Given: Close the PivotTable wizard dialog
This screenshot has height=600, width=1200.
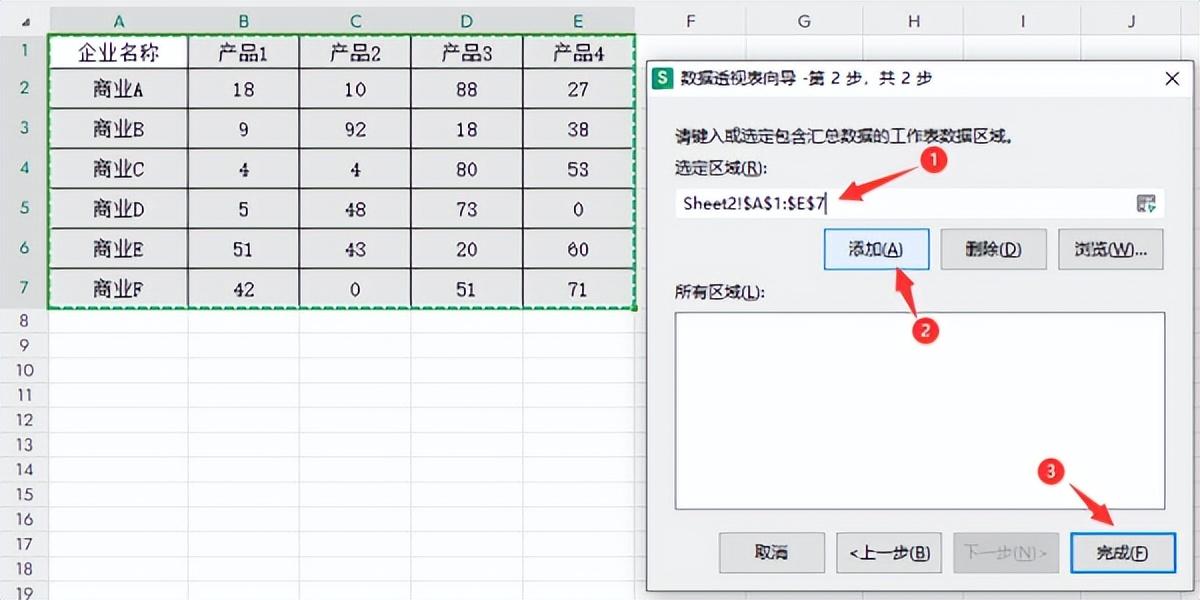Looking at the screenshot, I should [1172, 78].
